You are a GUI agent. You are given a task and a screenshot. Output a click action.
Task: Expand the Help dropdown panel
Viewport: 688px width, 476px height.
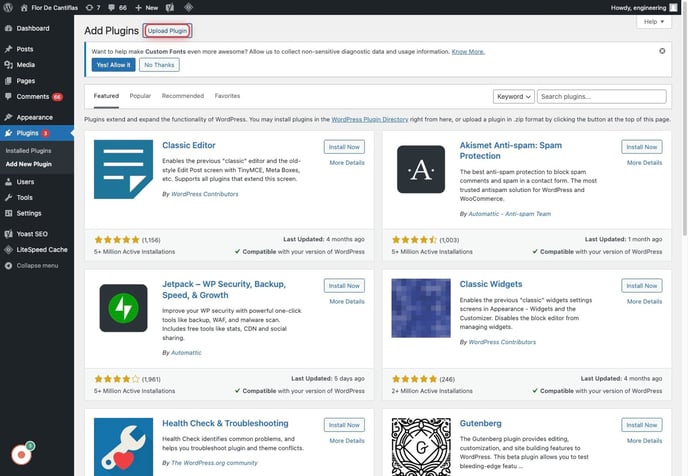click(654, 21)
